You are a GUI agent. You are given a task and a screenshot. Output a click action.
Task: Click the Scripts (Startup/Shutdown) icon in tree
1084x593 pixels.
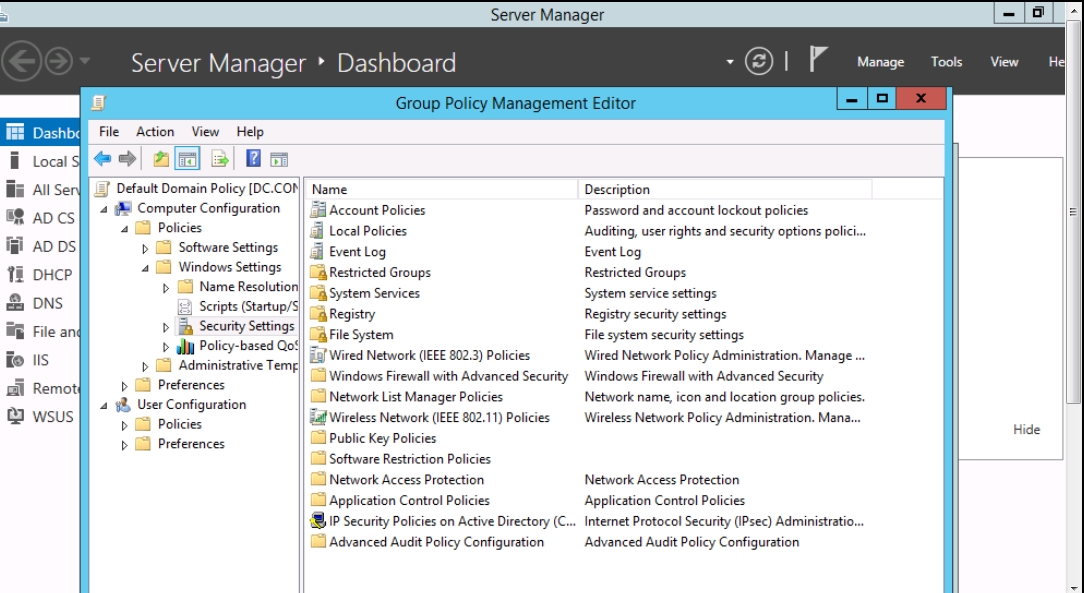click(185, 306)
